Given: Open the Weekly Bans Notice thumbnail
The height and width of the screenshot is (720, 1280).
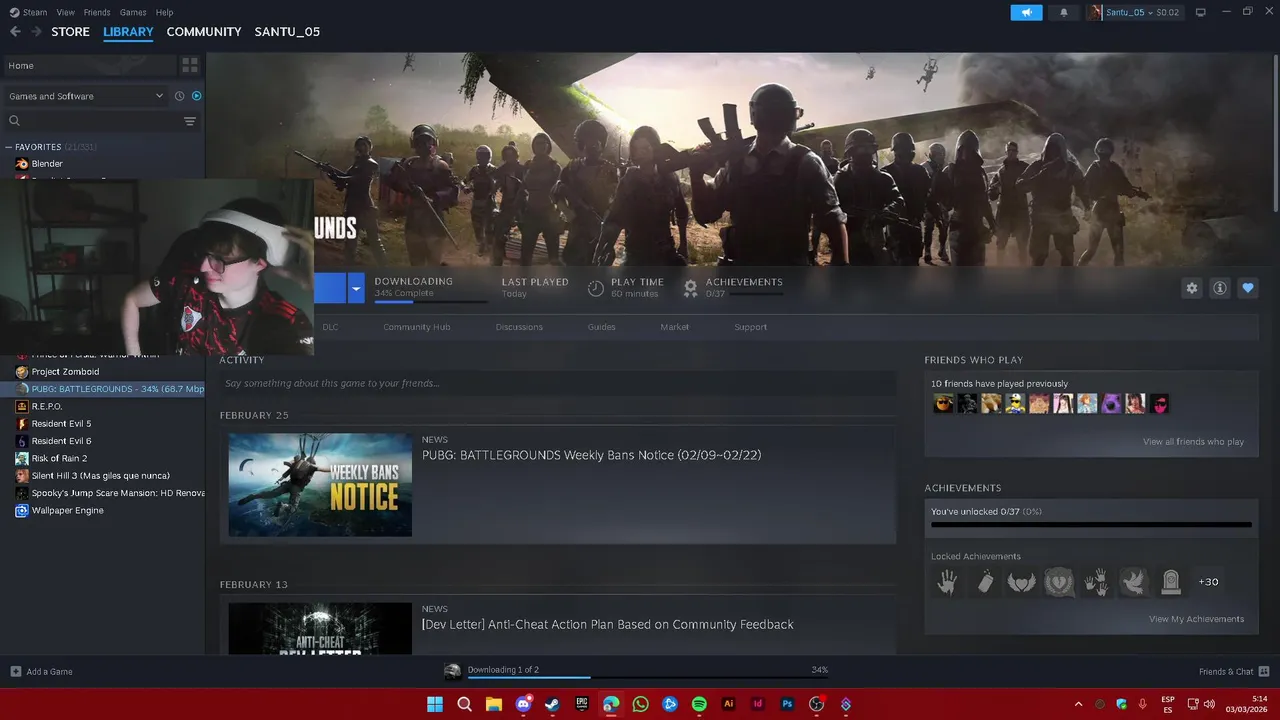Looking at the screenshot, I should point(320,485).
